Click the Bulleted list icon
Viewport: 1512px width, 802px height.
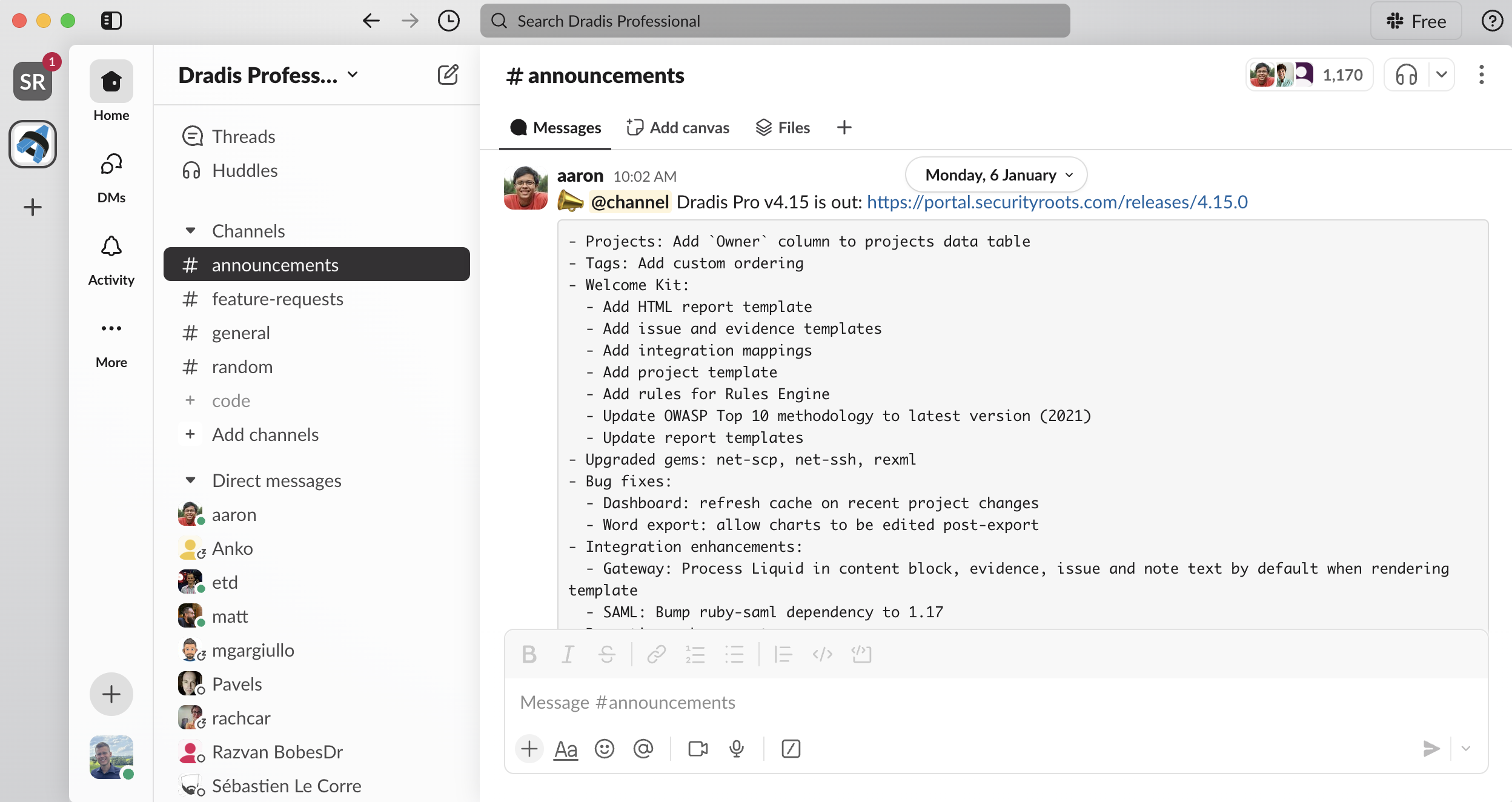(x=735, y=653)
